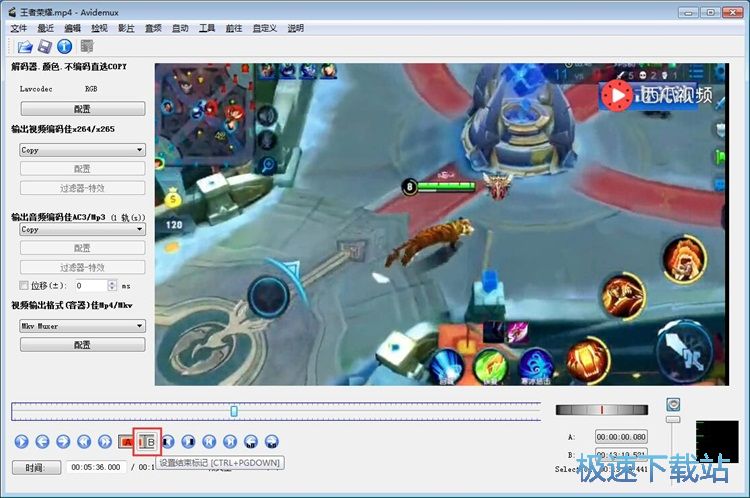Click the calculator icon in the top toolbar
The width and height of the screenshot is (750, 498).
[87, 46]
